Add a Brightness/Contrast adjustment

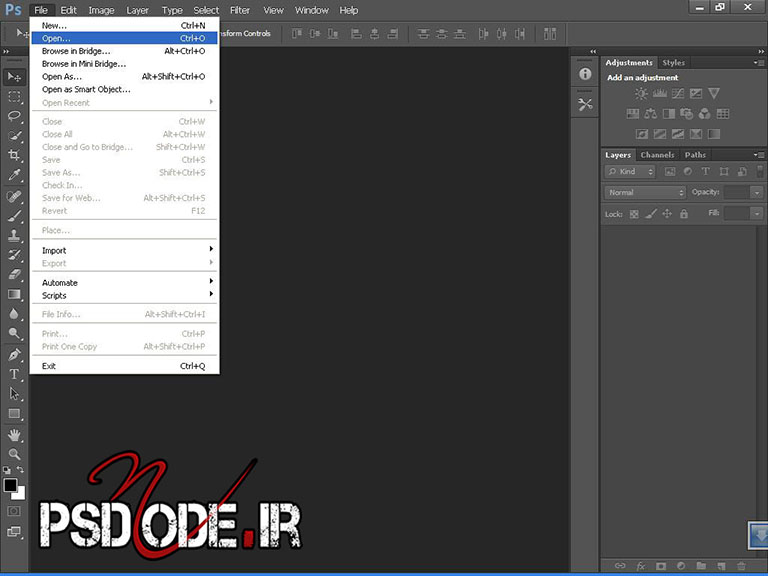click(x=641, y=94)
